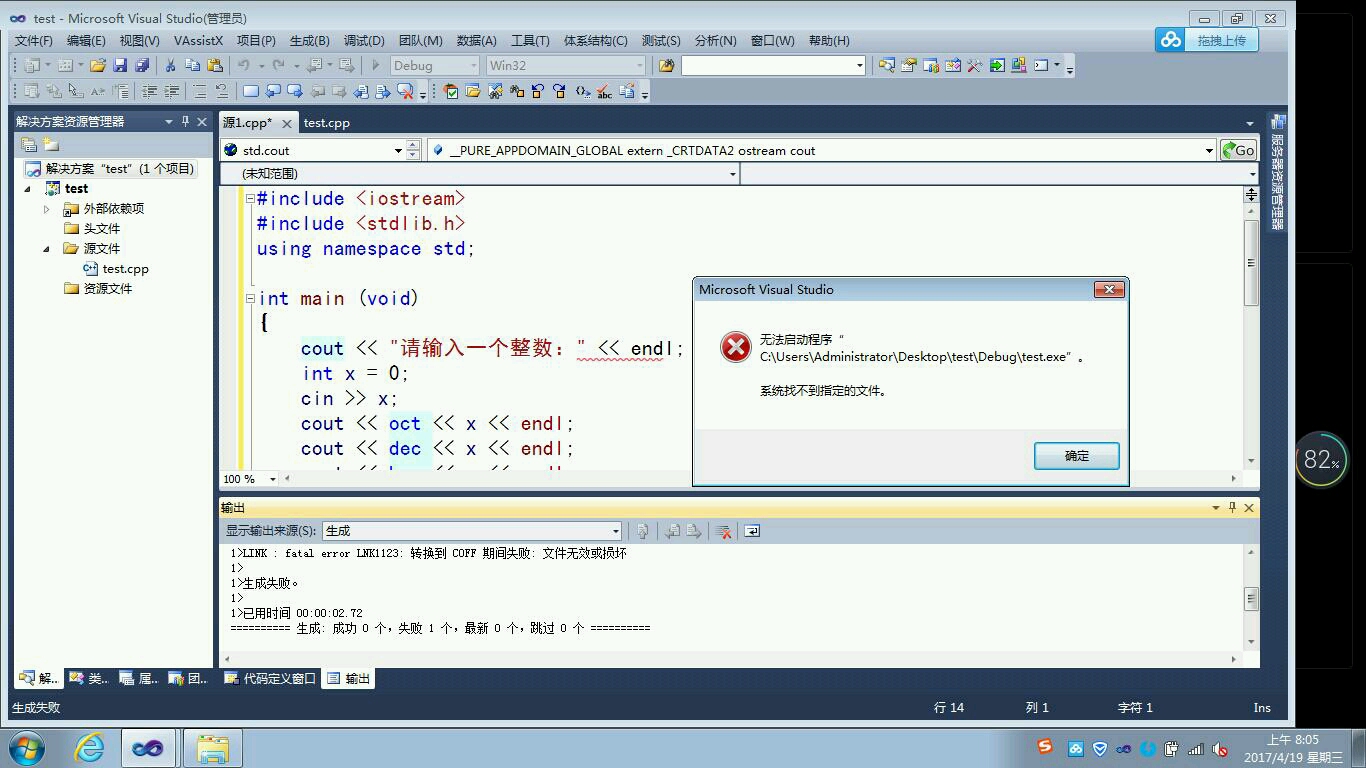This screenshot has height=768, width=1366.
Task: Close the 源1.cpp* tab
Action: [x=286, y=123]
